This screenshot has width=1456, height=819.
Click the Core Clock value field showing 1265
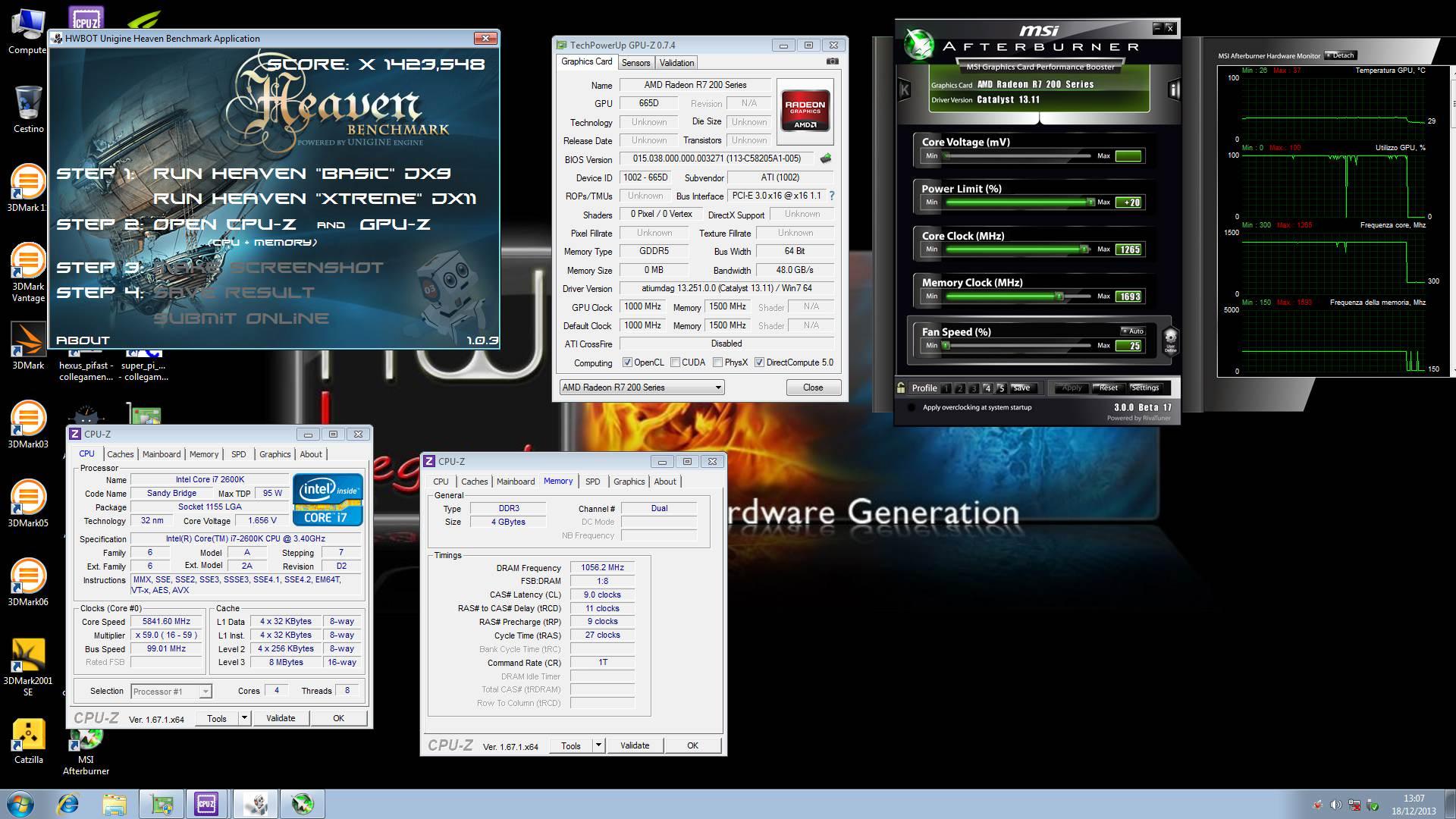click(1129, 249)
